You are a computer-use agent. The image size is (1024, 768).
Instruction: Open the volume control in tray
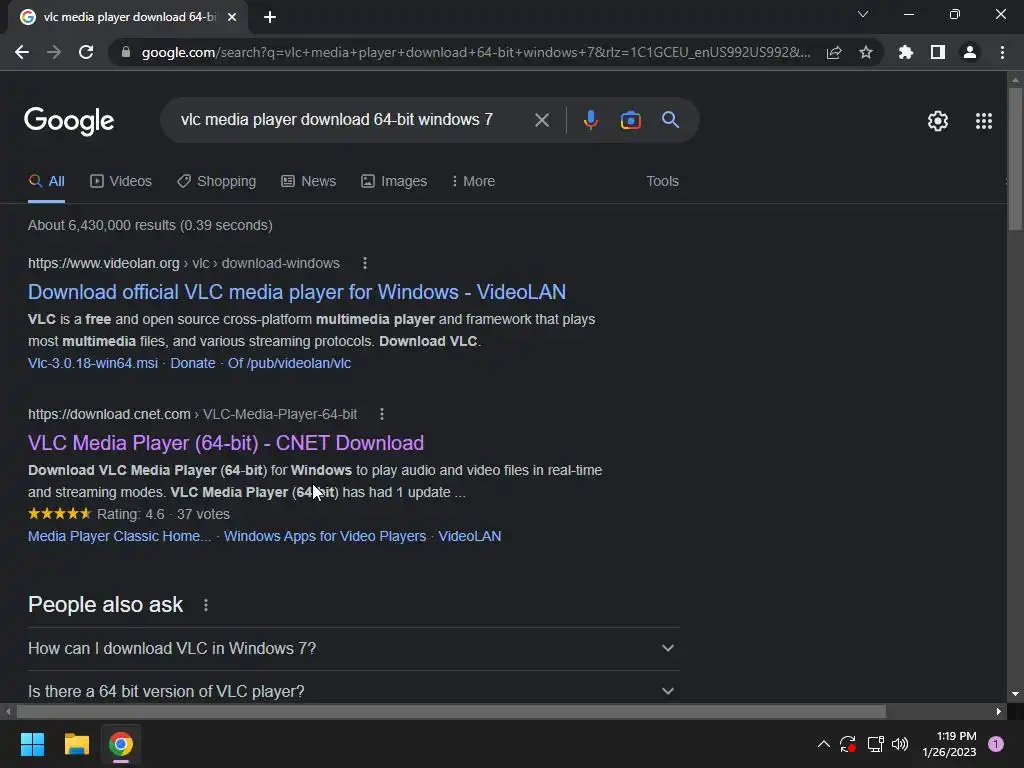click(900, 744)
